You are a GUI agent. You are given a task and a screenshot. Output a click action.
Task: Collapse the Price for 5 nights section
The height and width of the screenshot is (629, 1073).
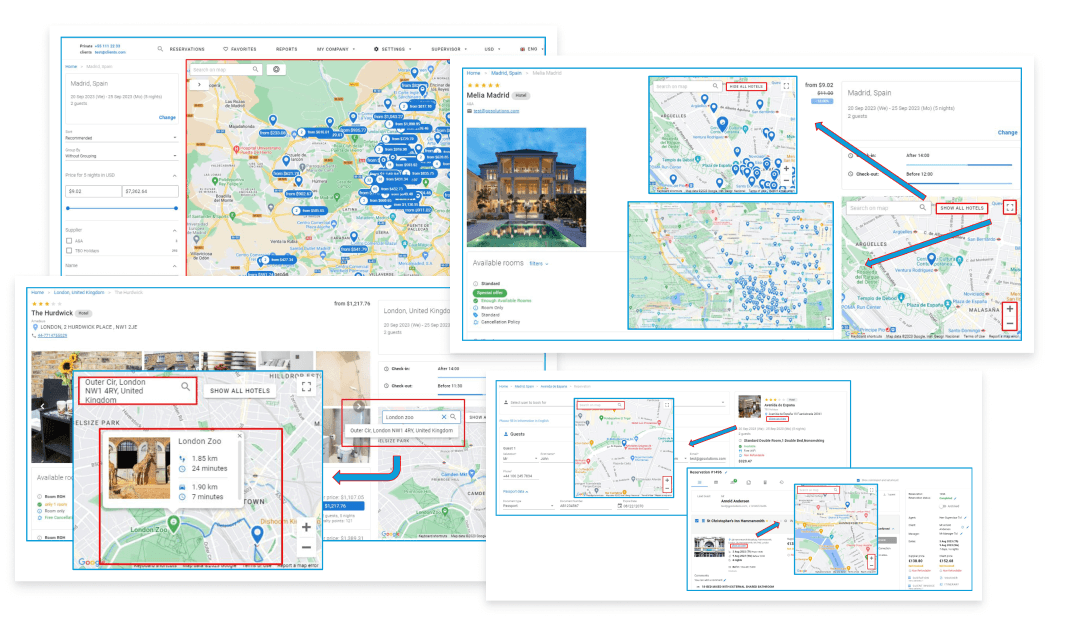click(x=175, y=175)
